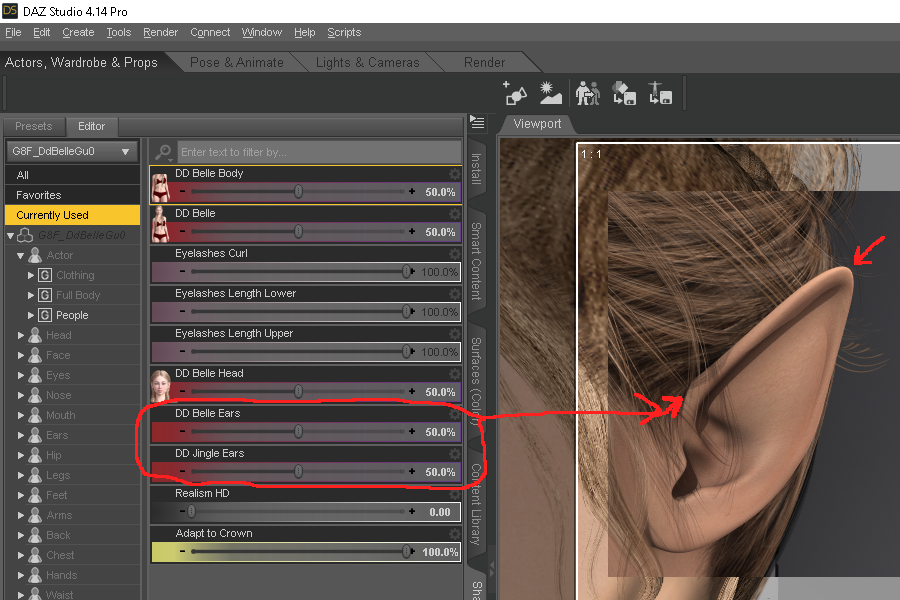Open the Content Library side pane
The width and height of the screenshot is (900, 600).
(x=476, y=504)
